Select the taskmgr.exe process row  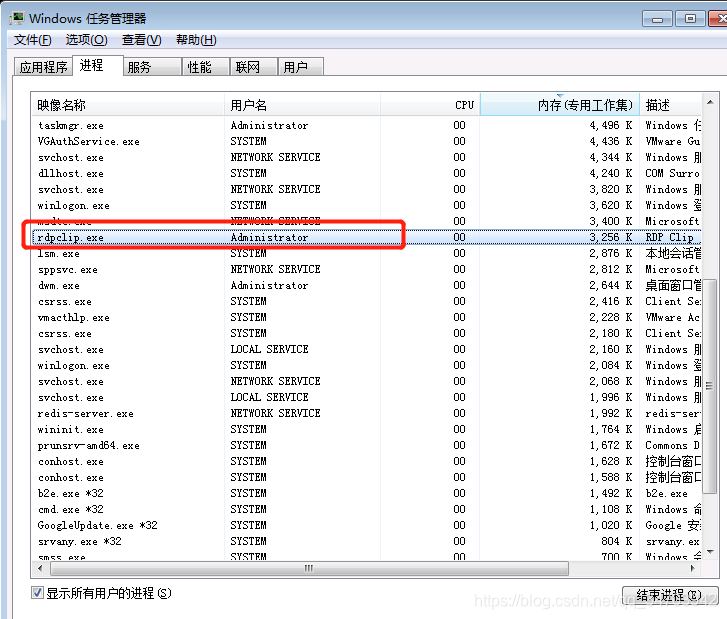pos(366,125)
